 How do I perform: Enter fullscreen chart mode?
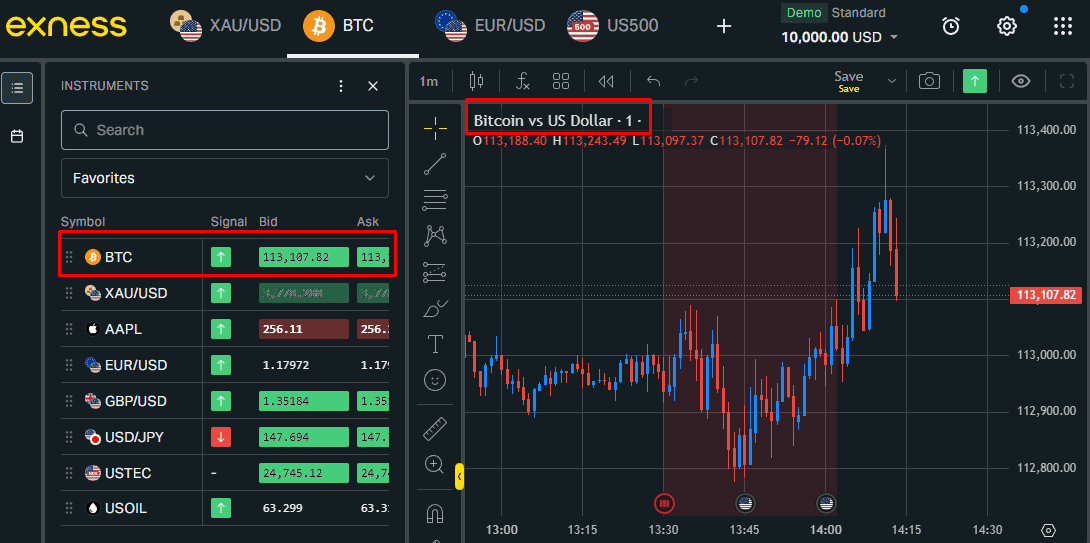(1066, 81)
